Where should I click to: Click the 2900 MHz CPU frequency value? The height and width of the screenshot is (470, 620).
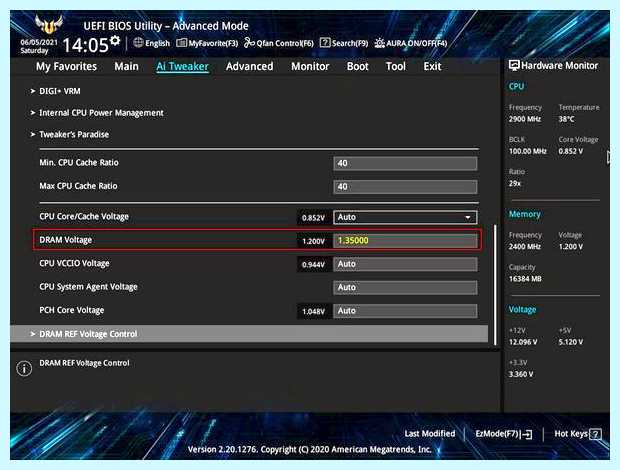(525, 119)
